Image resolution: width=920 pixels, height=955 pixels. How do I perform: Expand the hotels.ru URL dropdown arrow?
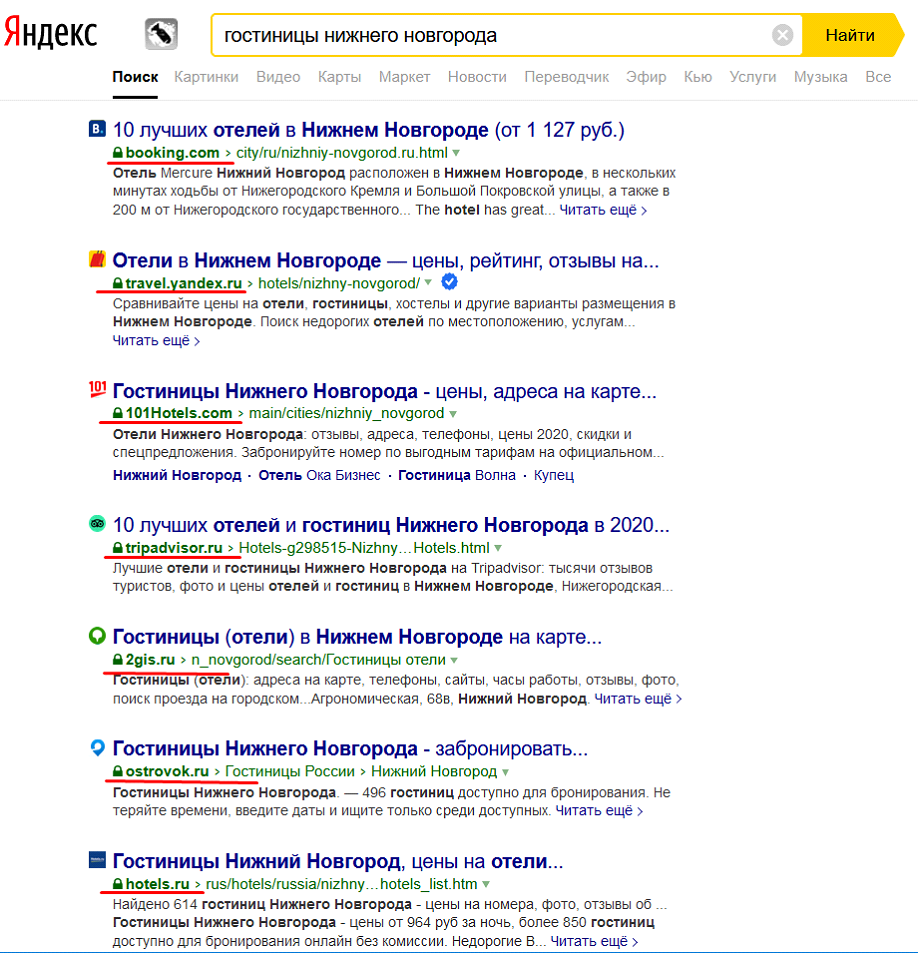coord(485,884)
